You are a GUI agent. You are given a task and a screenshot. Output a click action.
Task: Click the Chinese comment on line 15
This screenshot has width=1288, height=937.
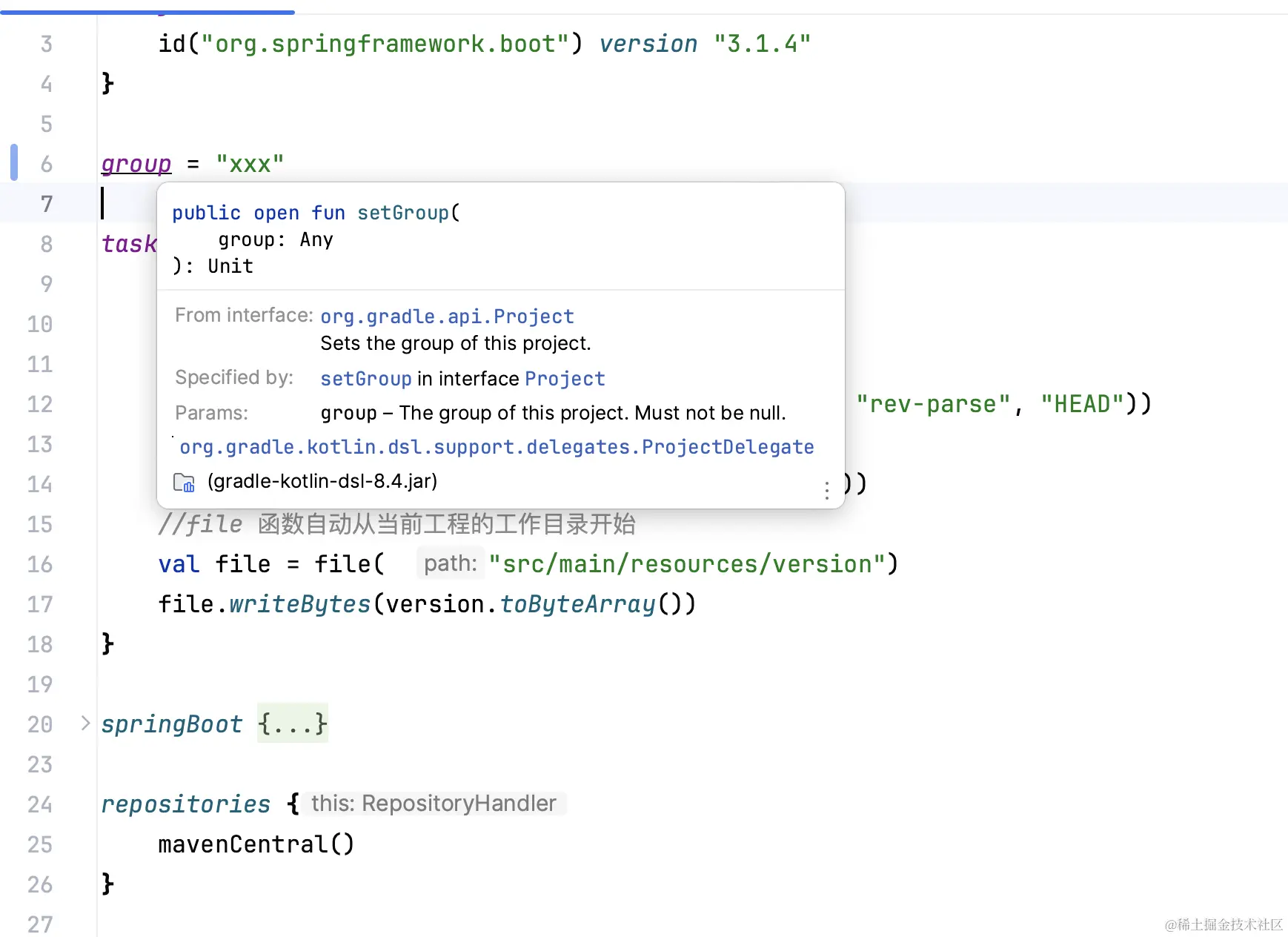click(x=396, y=524)
